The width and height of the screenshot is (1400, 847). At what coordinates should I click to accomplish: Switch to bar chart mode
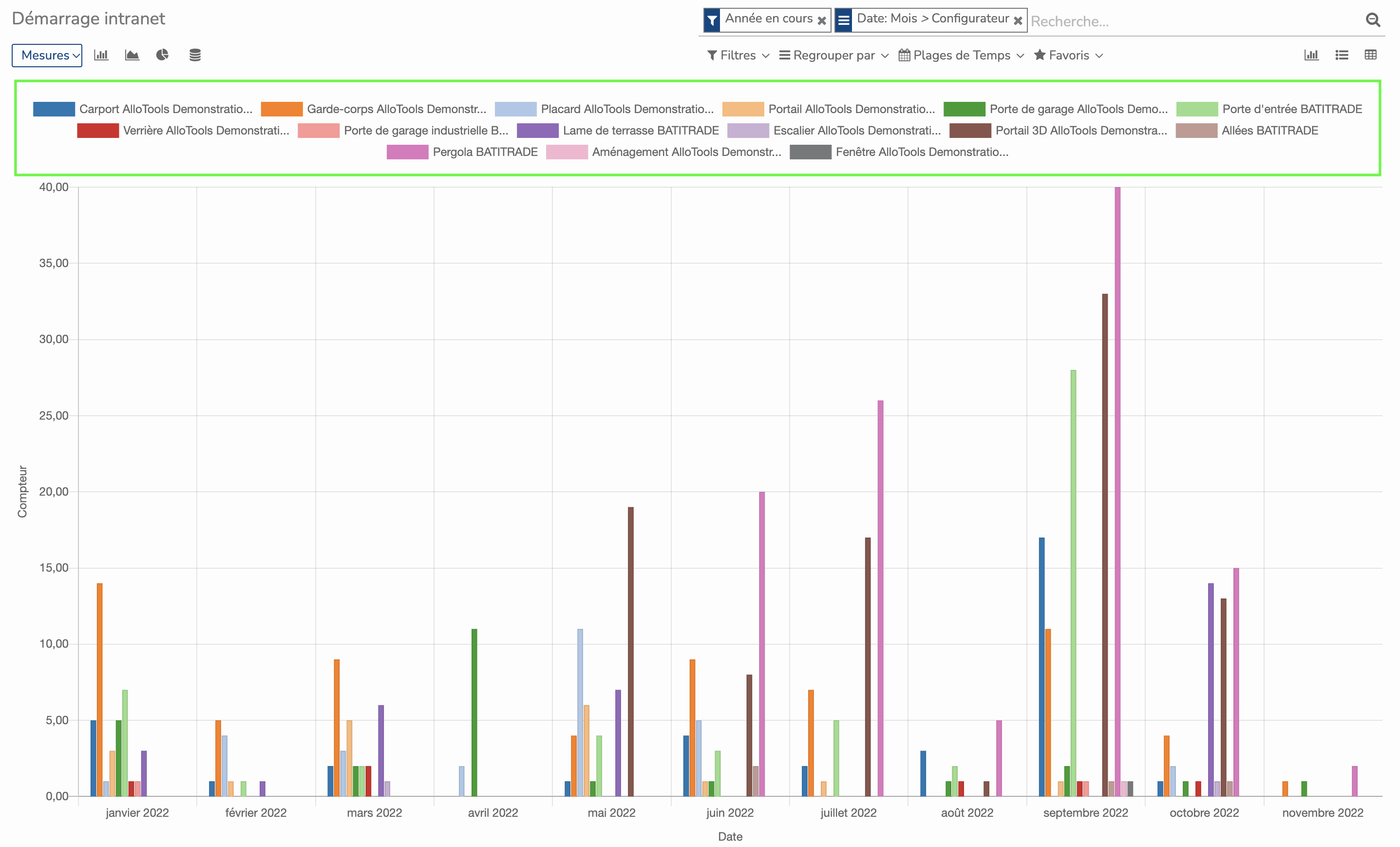(101, 55)
